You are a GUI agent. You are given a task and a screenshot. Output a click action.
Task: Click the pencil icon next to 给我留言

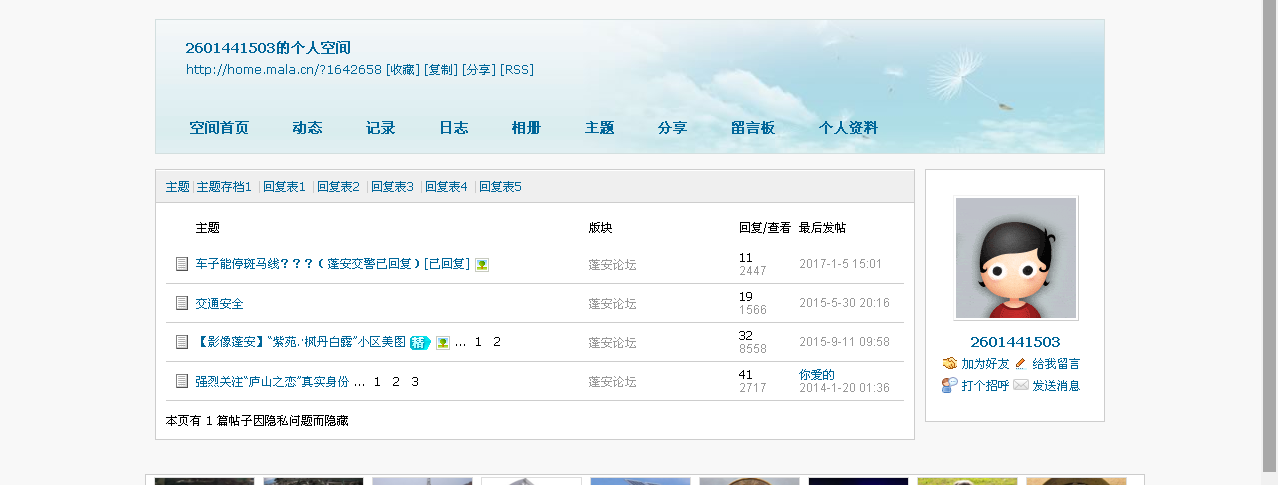pyautogui.click(x=1020, y=364)
